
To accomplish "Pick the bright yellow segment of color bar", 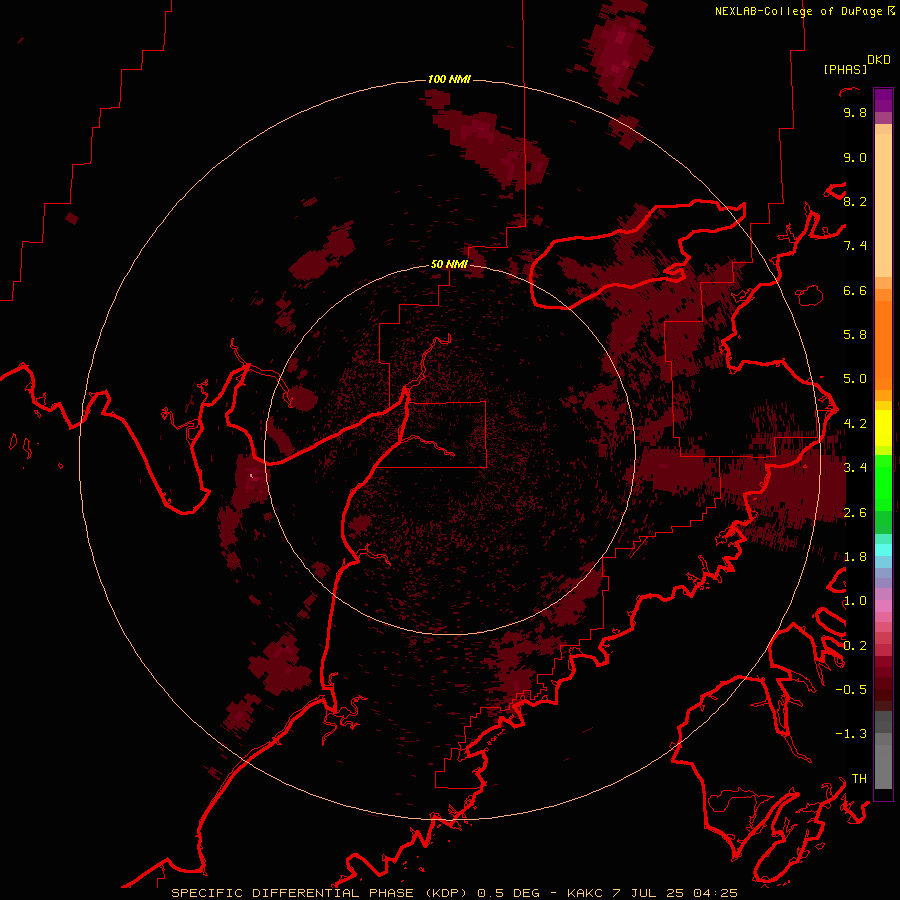I will tap(883, 428).
